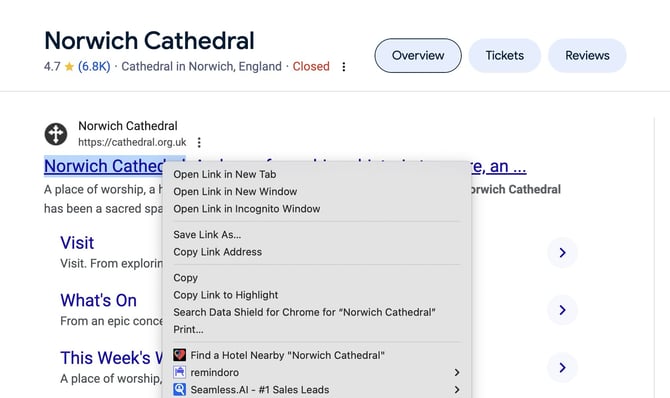Expand the Seamless.AI submenu arrow
The image size is (670, 398).
click(457, 389)
